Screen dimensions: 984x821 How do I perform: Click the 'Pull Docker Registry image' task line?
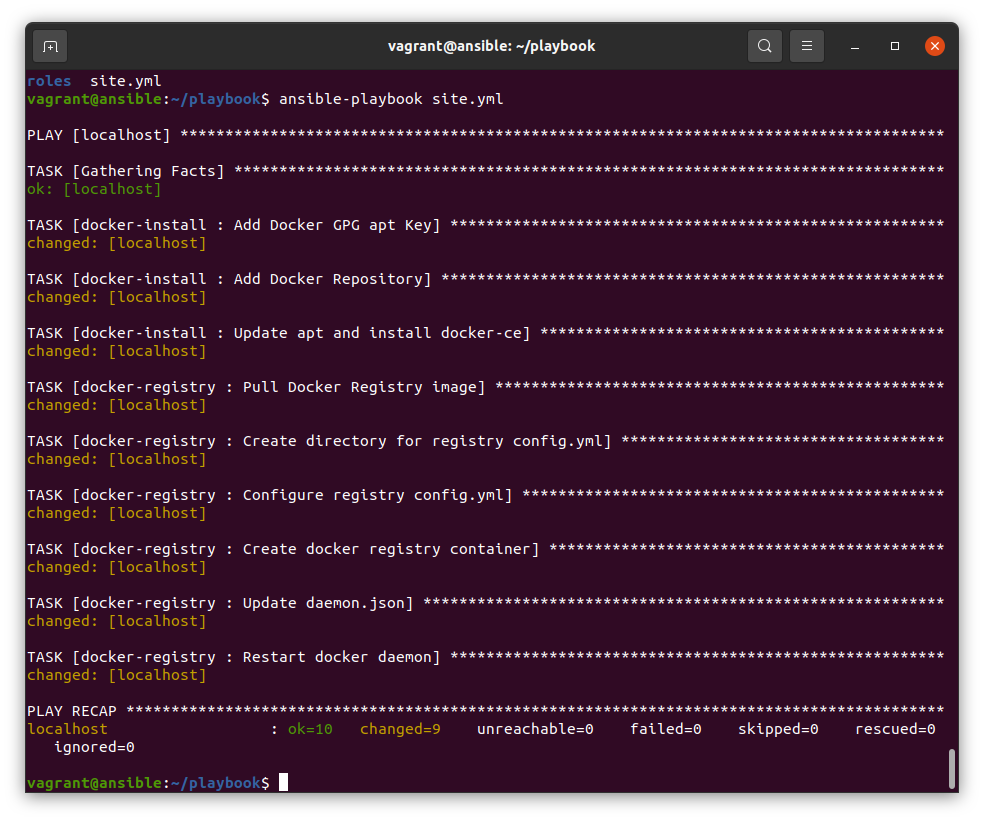click(x=485, y=387)
